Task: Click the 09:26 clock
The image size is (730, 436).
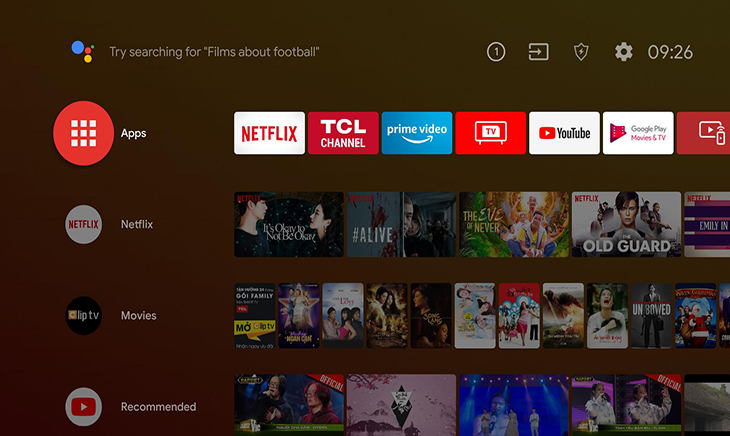Action: pyautogui.click(x=670, y=52)
